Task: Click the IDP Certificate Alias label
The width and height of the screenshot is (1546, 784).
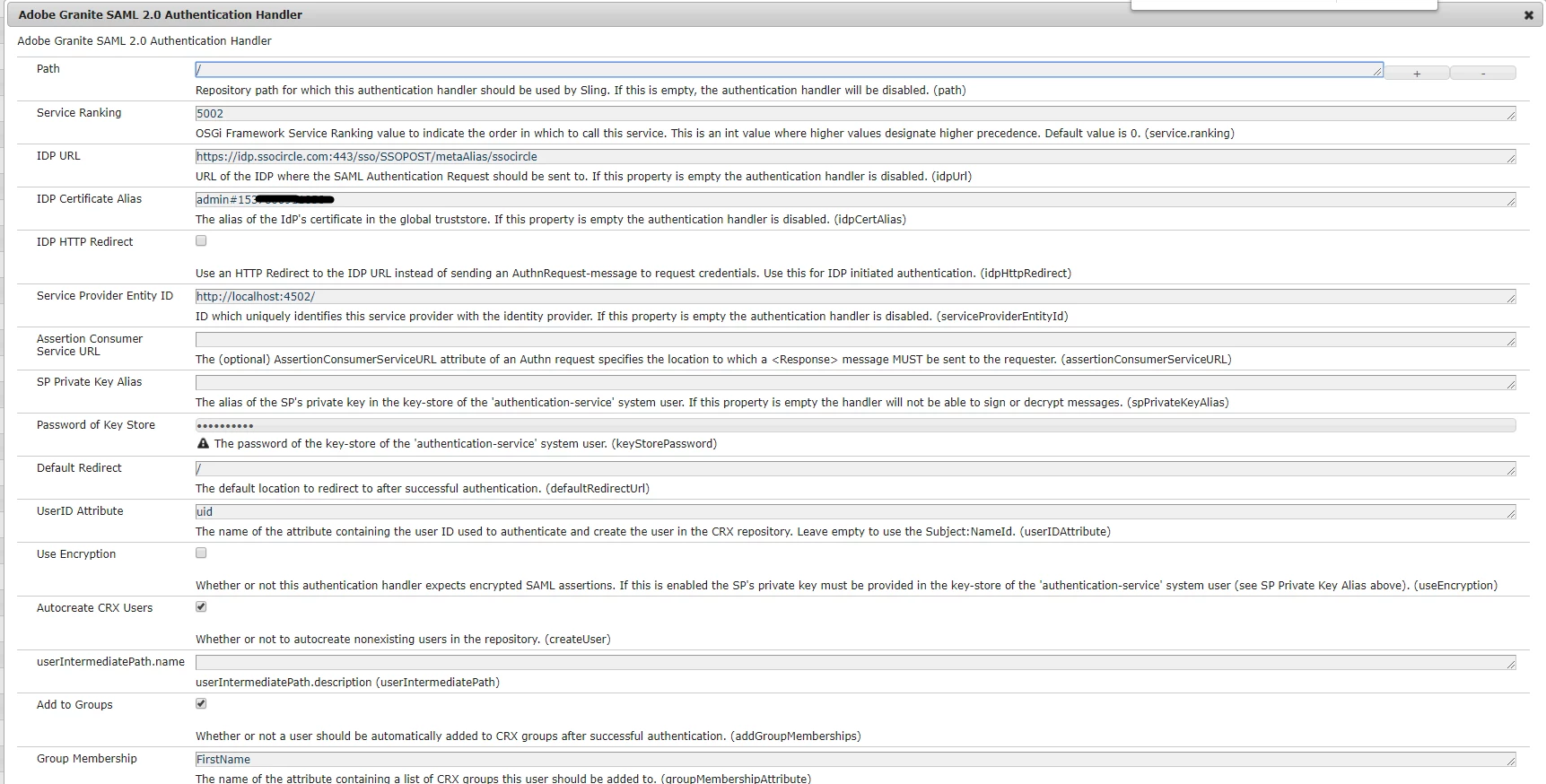Action: click(x=89, y=199)
